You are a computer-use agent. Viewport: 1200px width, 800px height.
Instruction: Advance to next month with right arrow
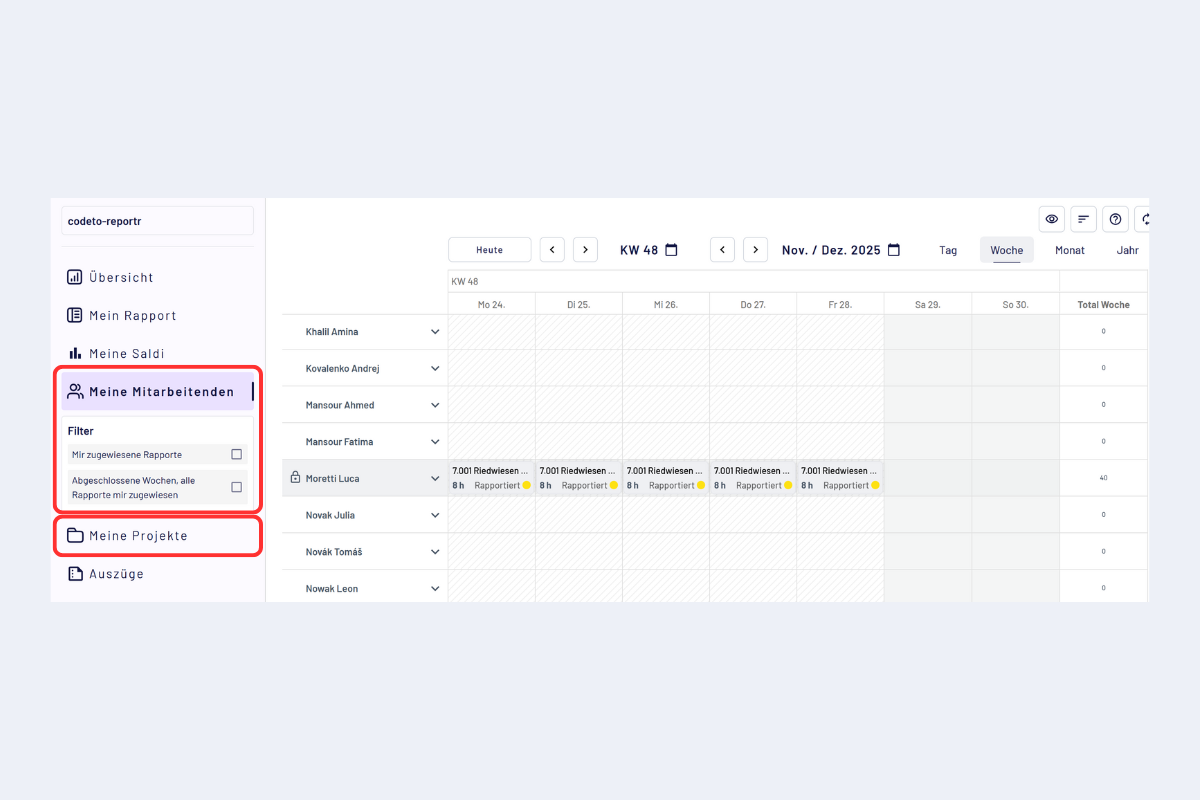click(756, 250)
